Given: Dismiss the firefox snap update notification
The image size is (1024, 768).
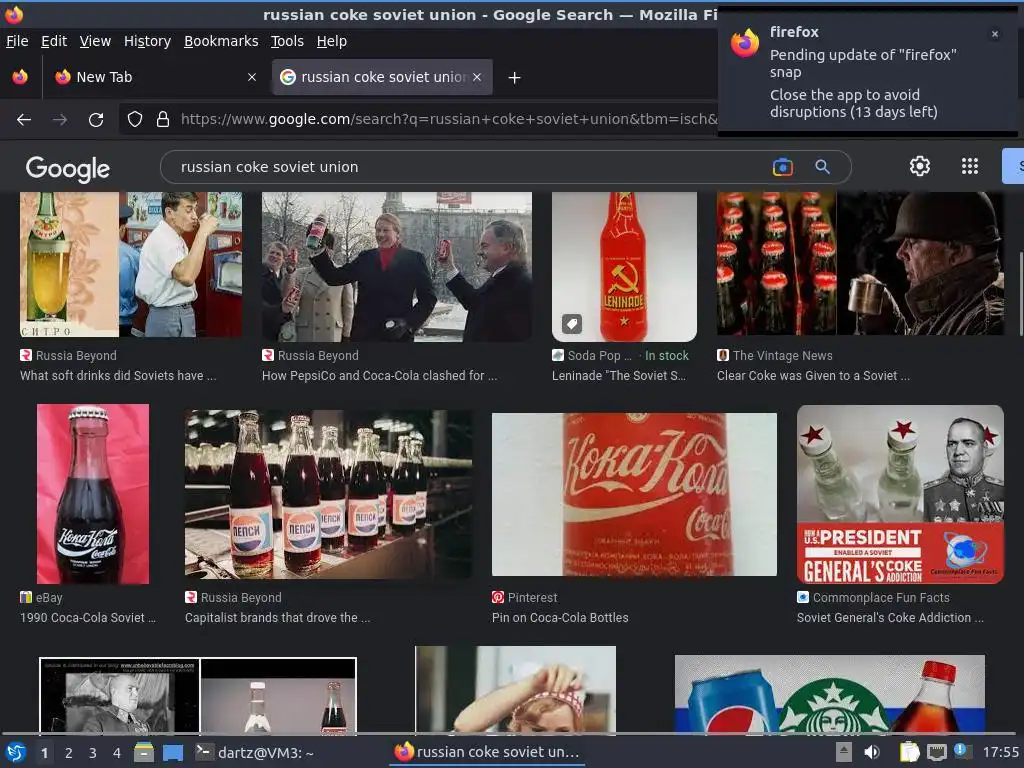Looking at the screenshot, I should tap(995, 34).
